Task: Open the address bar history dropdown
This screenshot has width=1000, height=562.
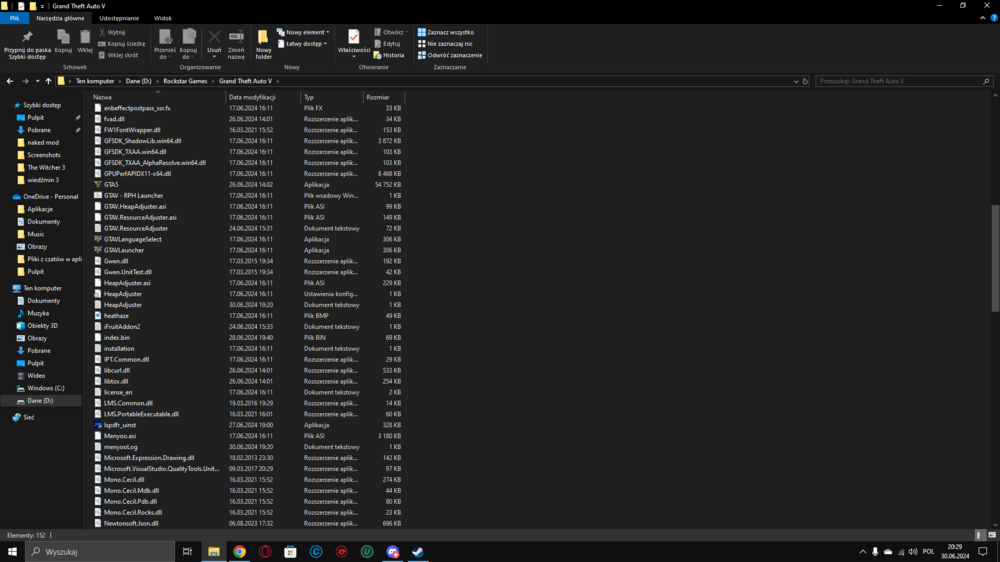Action: click(795, 81)
